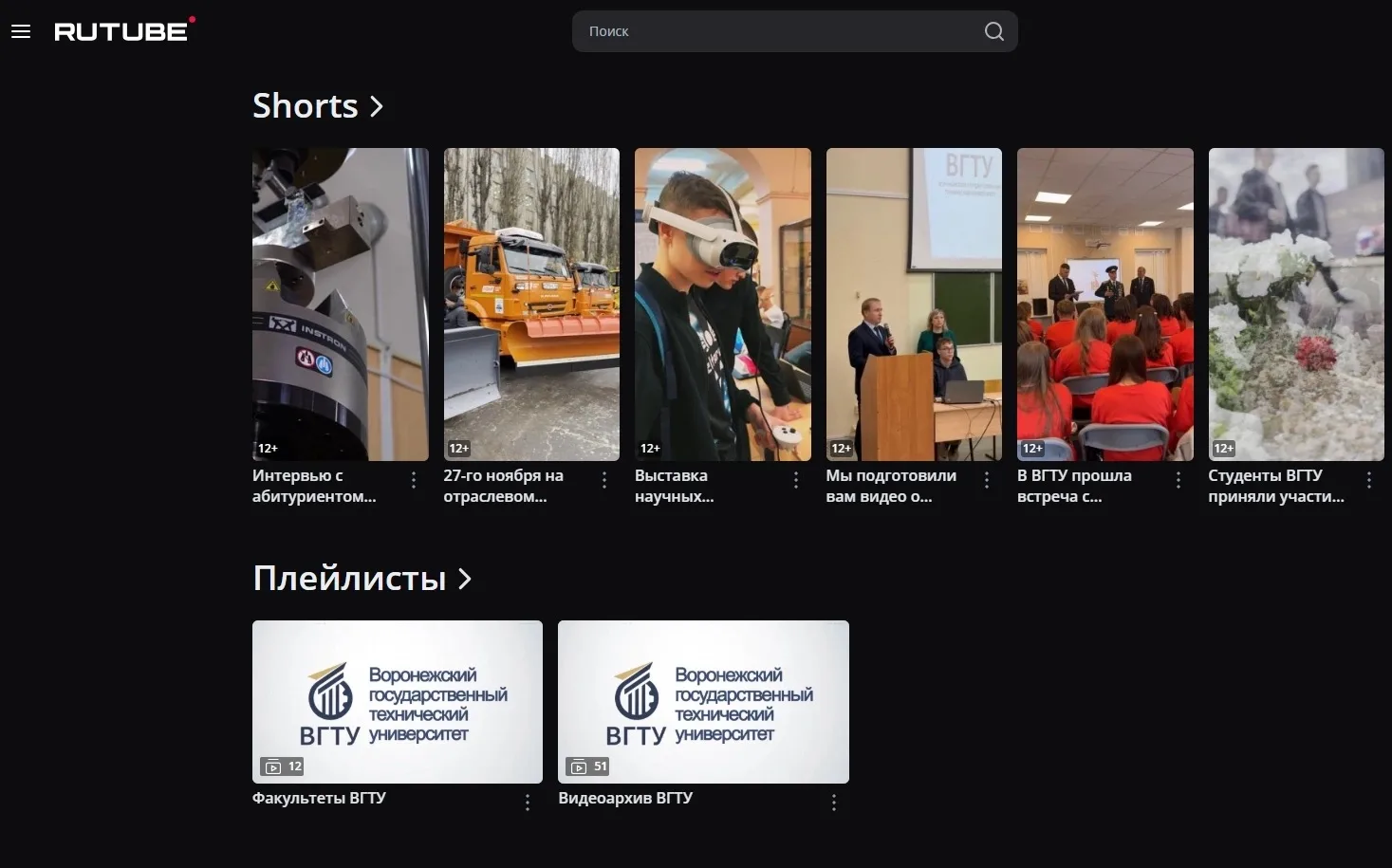Viewport: 1392px width, 868px height.
Task: Open options for Видеоархив ВГТУ playlist
Action: pos(834,803)
